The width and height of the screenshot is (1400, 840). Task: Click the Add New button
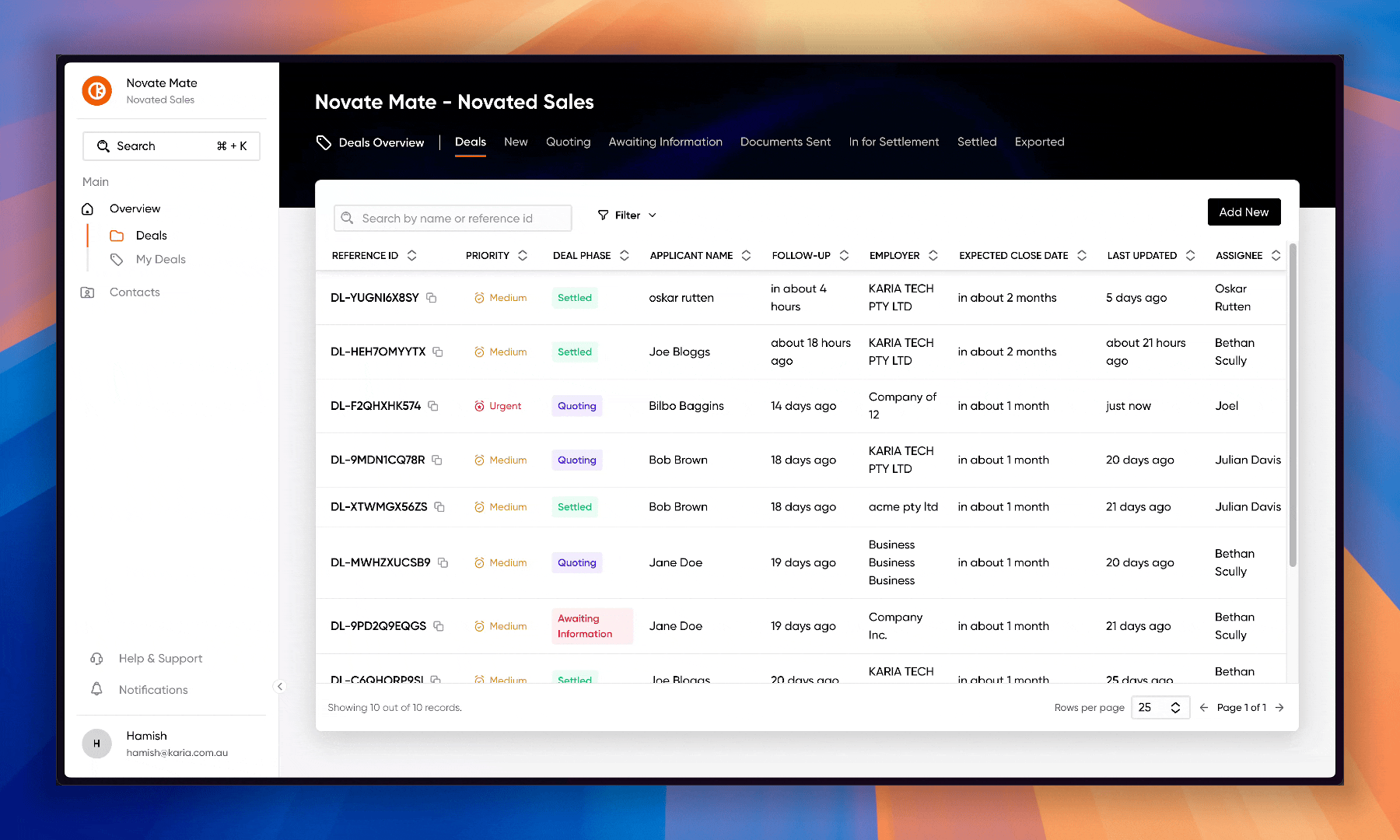click(x=1244, y=212)
